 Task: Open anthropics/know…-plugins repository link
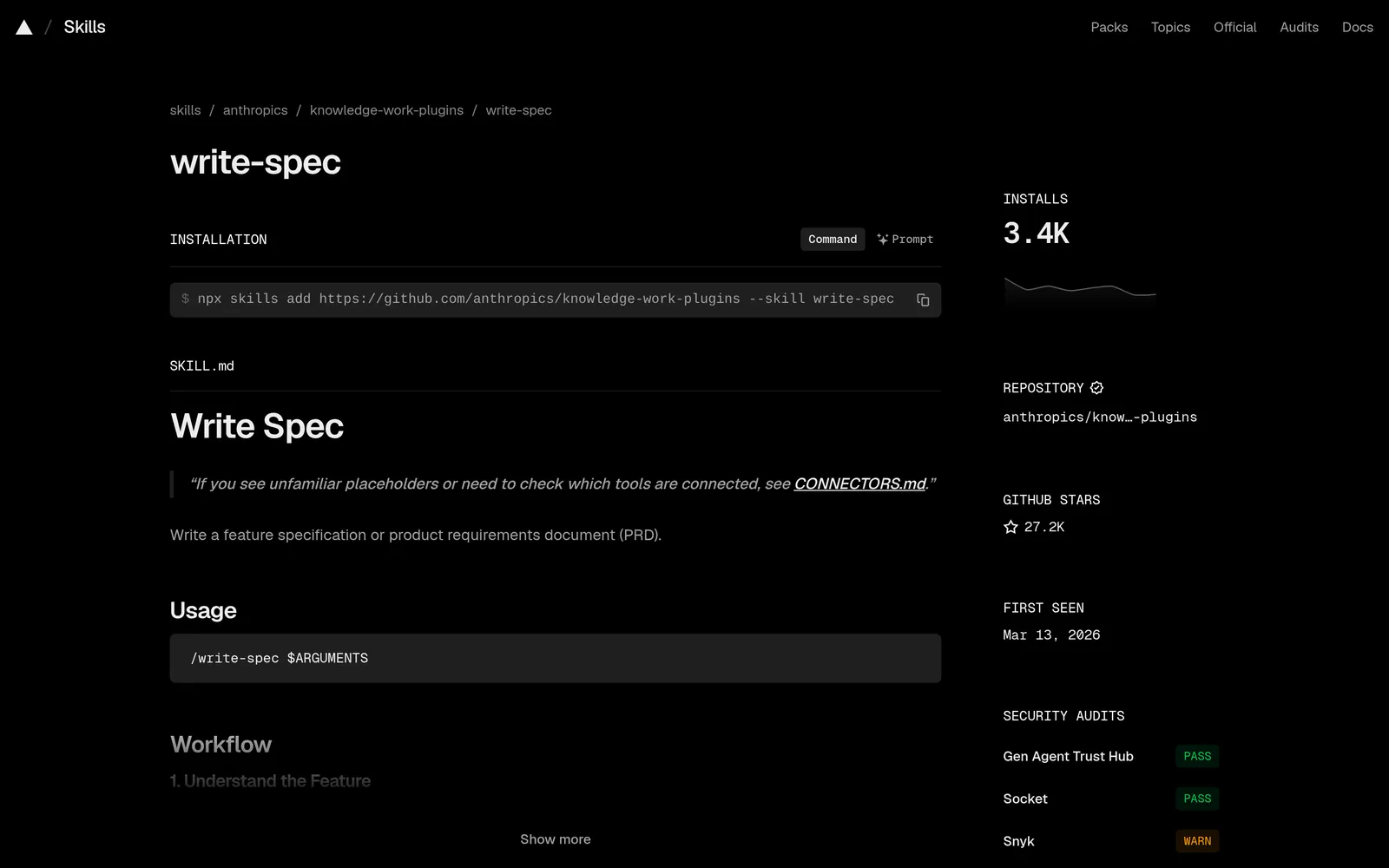point(1100,418)
